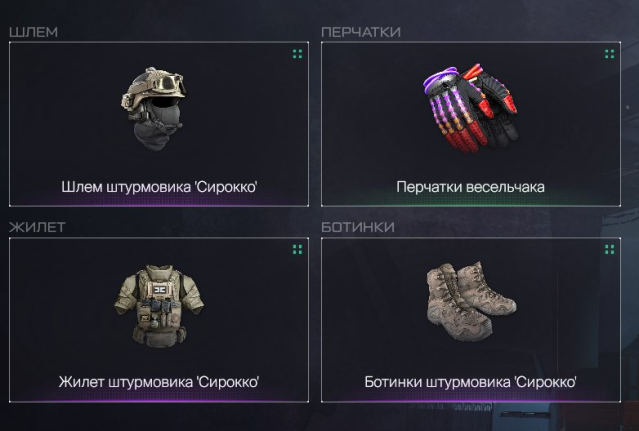Click the item name Ботинки штурмовика 'Сирокко'

pyautogui.click(x=471, y=382)
